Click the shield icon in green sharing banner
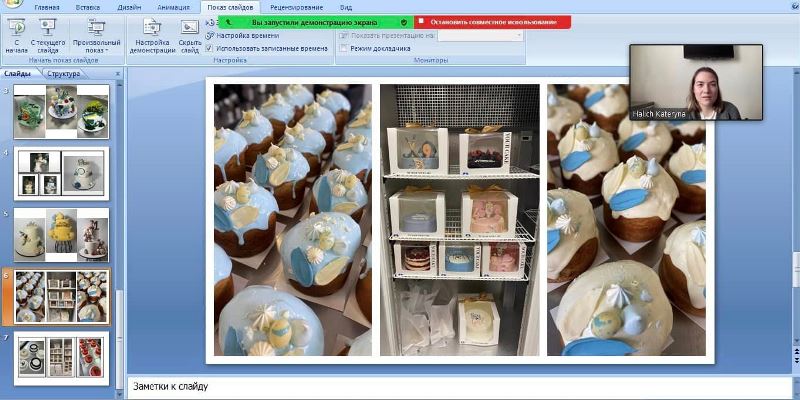The width and height of the screenshot is (800, 400). [404, 22]
